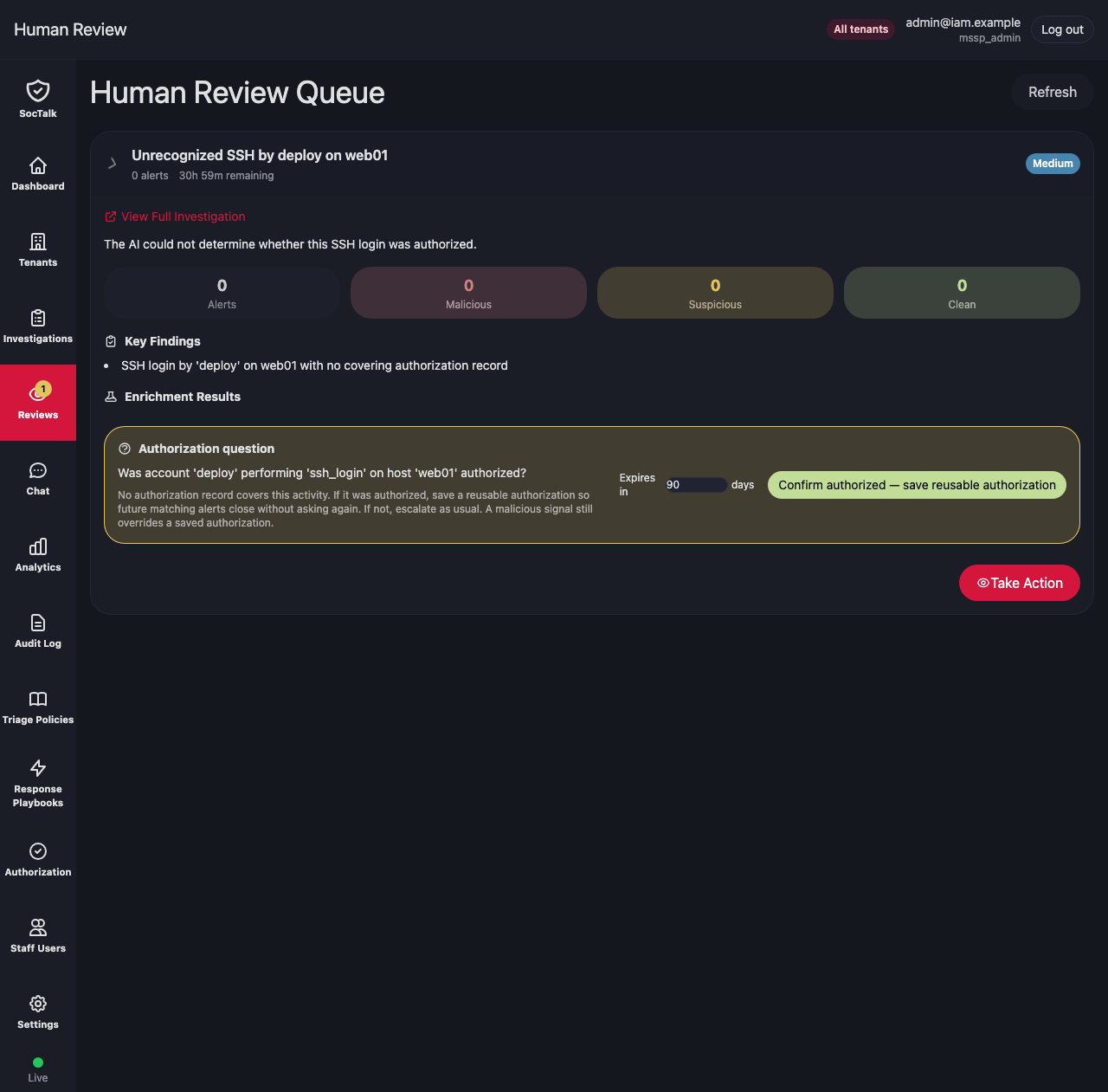Click the Refresh button
1108x1092 pixels.
(1053, 92)
